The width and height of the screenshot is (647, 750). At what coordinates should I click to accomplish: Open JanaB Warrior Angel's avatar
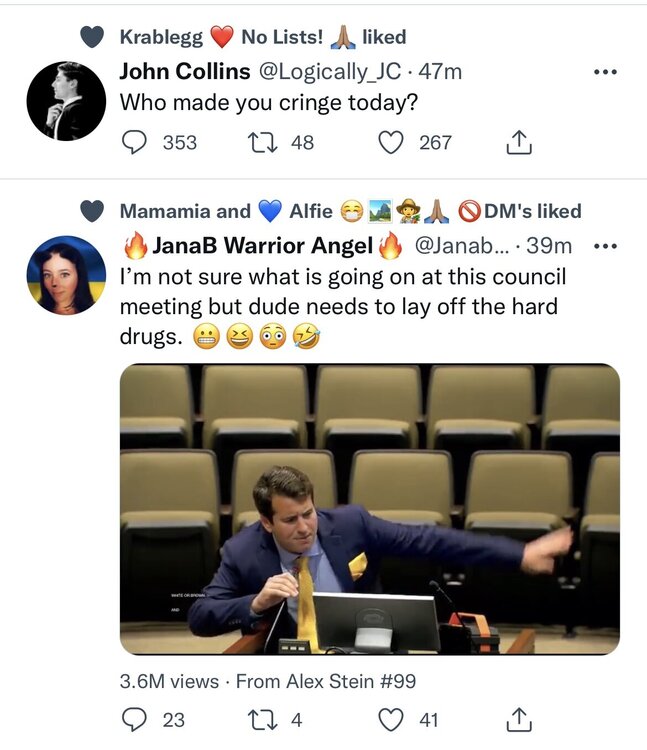pos(66,275)
